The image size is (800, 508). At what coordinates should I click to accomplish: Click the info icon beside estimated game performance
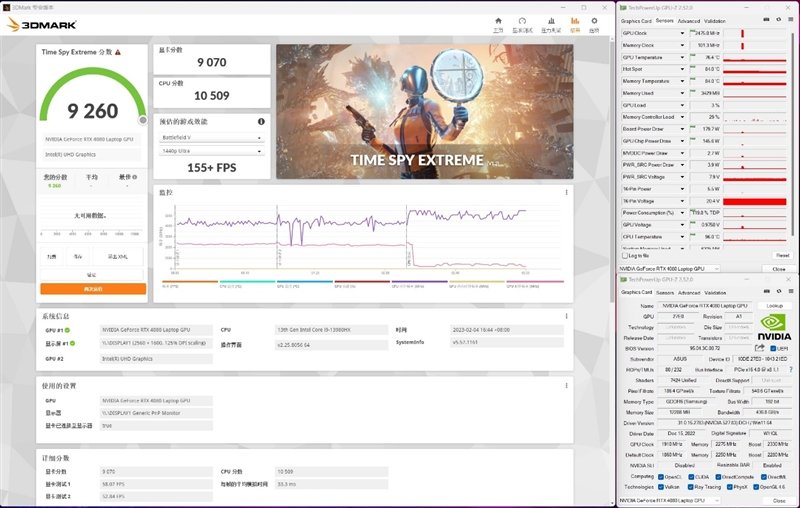coord(262,121)
